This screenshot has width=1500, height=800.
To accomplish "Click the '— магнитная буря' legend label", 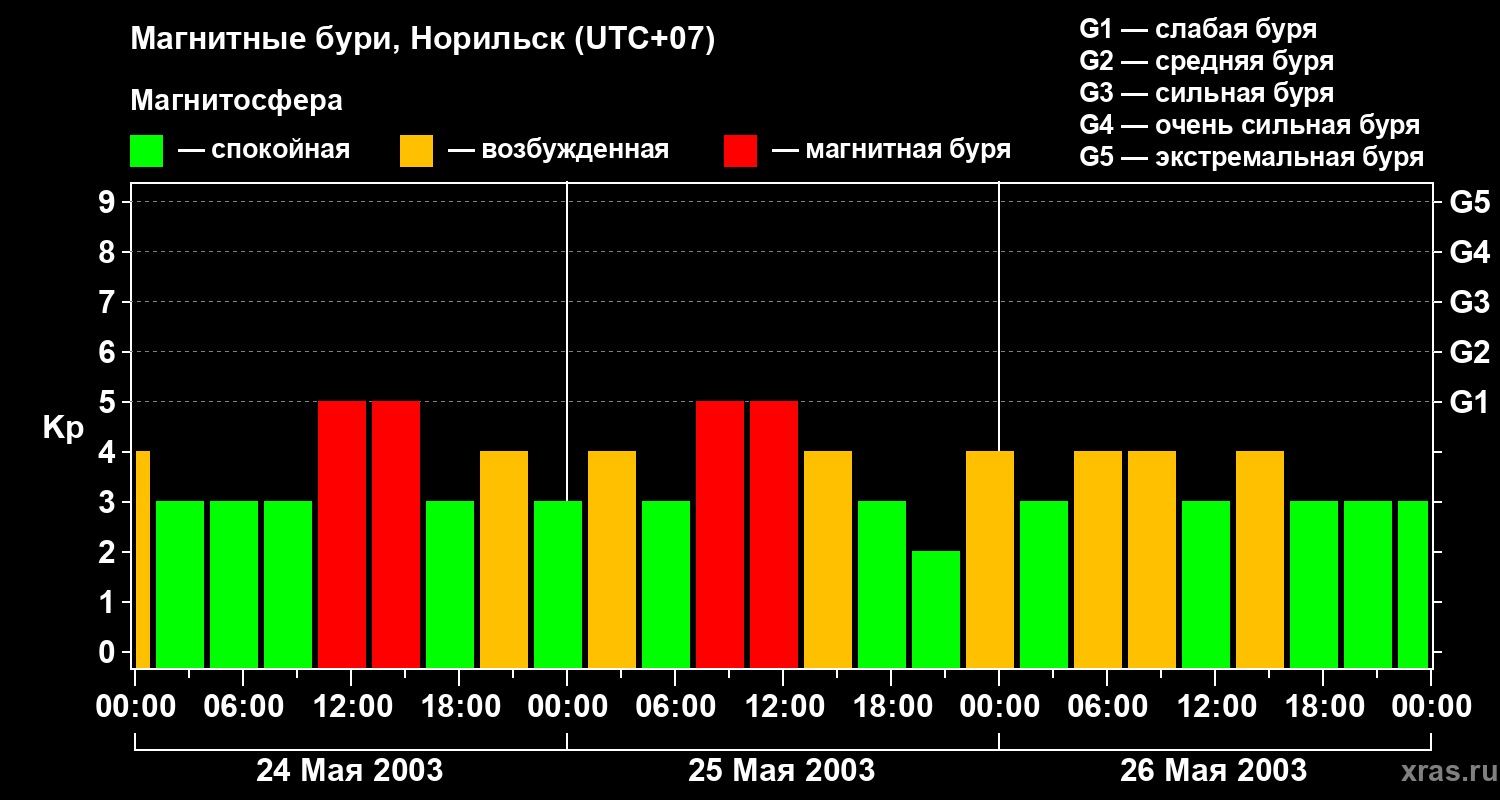I will (x=891, y=150).
